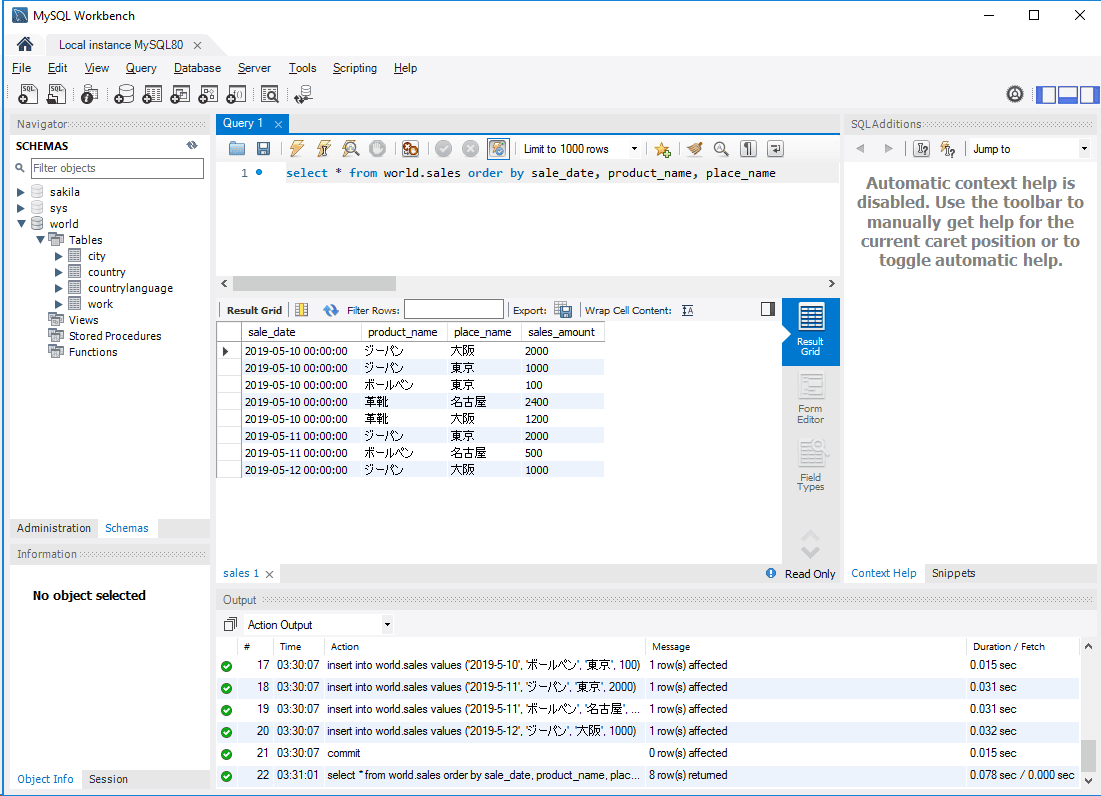Close the sales 1 result tab

[x=270, y=574]
